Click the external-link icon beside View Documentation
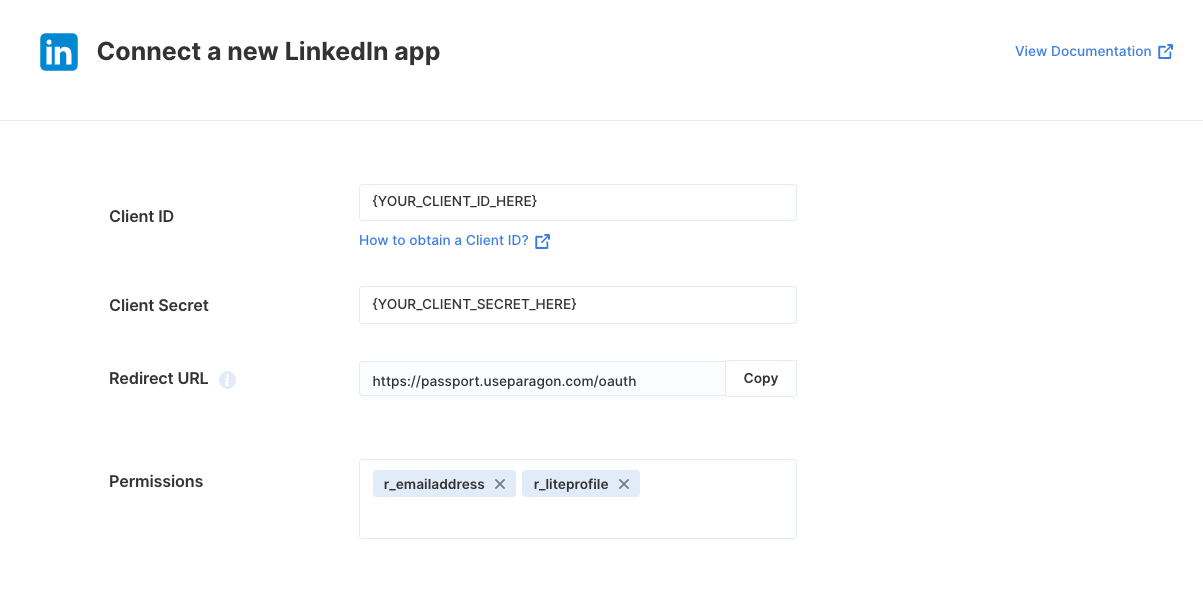Image resolution: width=1203 pixels, height=590 pixels. pyautogui.click(x=1165, y=52)
